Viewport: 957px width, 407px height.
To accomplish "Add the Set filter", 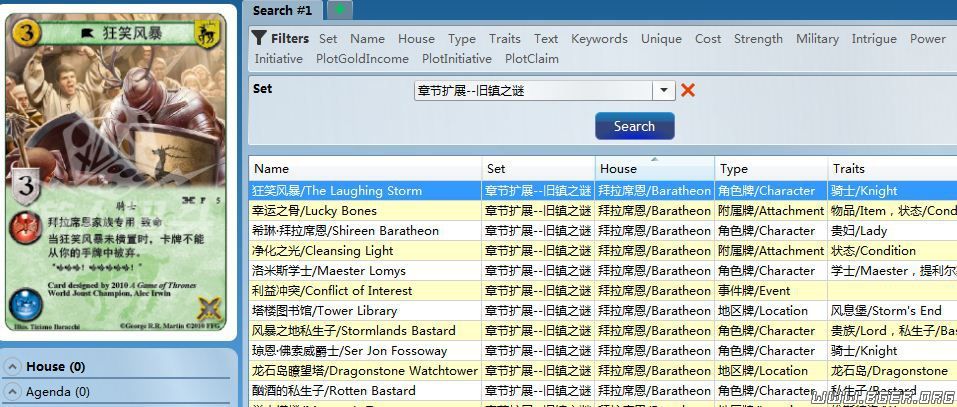I will click(328, 38).
